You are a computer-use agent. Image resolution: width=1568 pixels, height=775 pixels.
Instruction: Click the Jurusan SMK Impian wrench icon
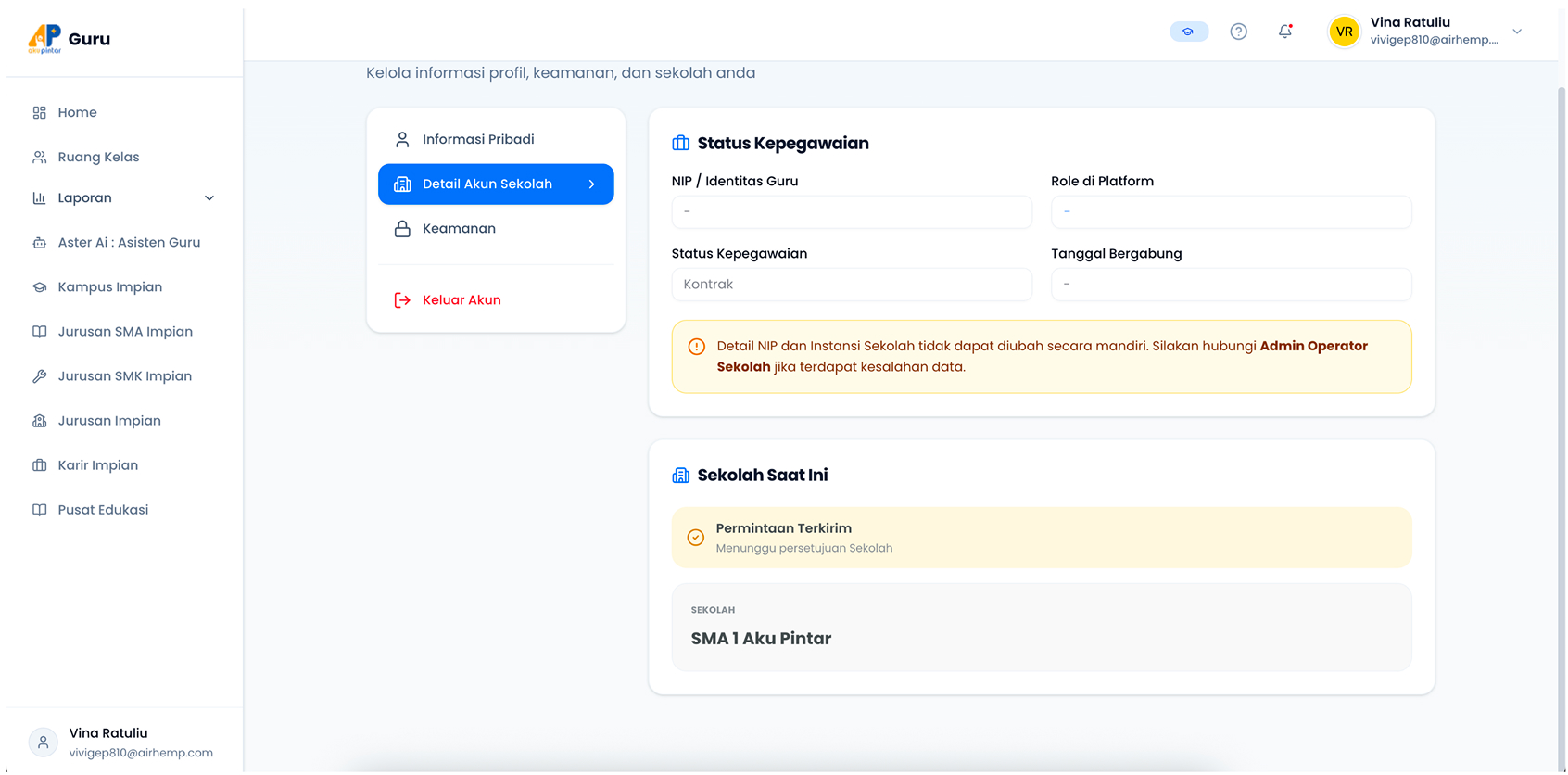click(39, 376)
